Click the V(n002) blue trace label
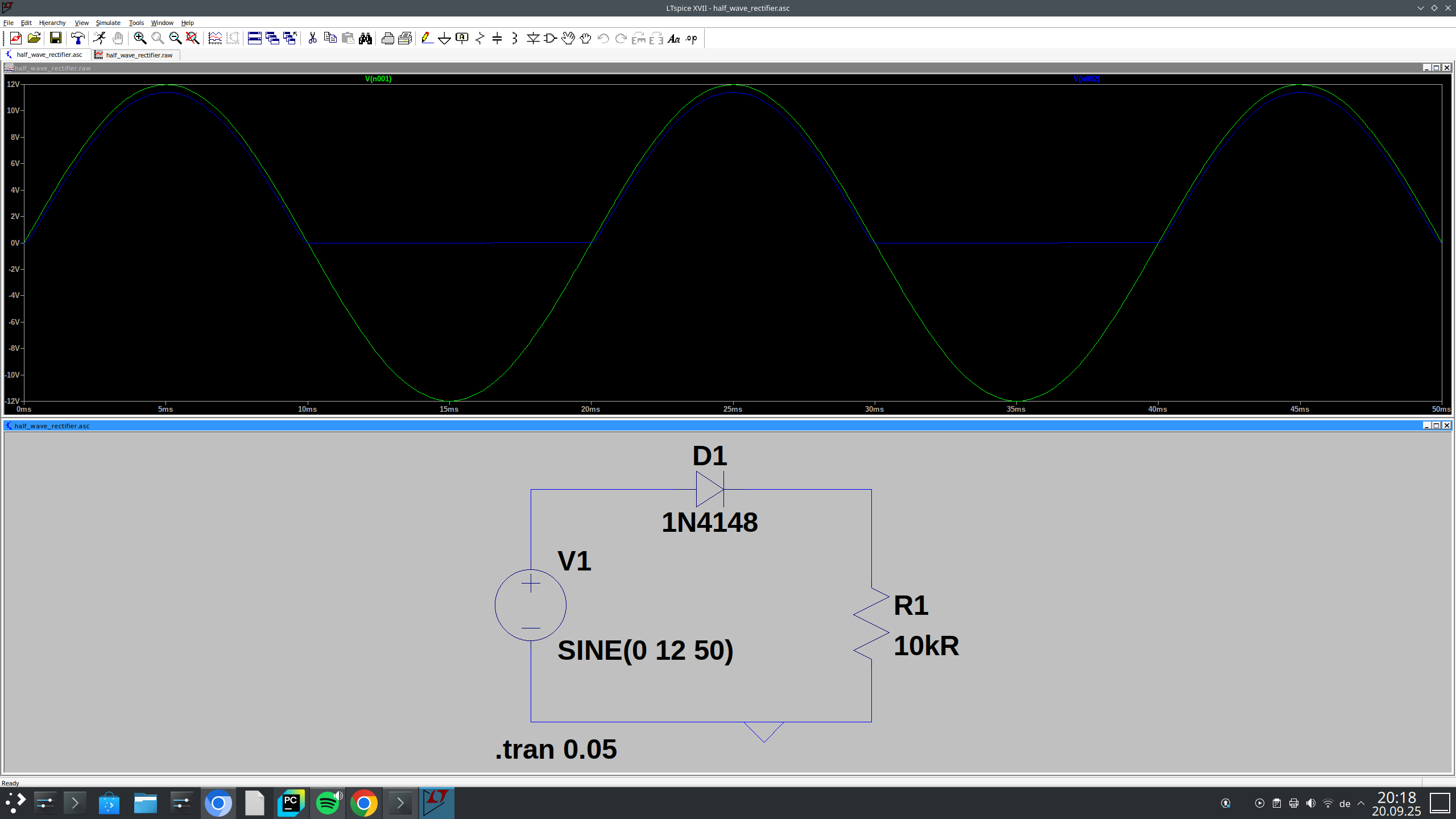This screenshot has width=1456, height=819. (1086, 79)
